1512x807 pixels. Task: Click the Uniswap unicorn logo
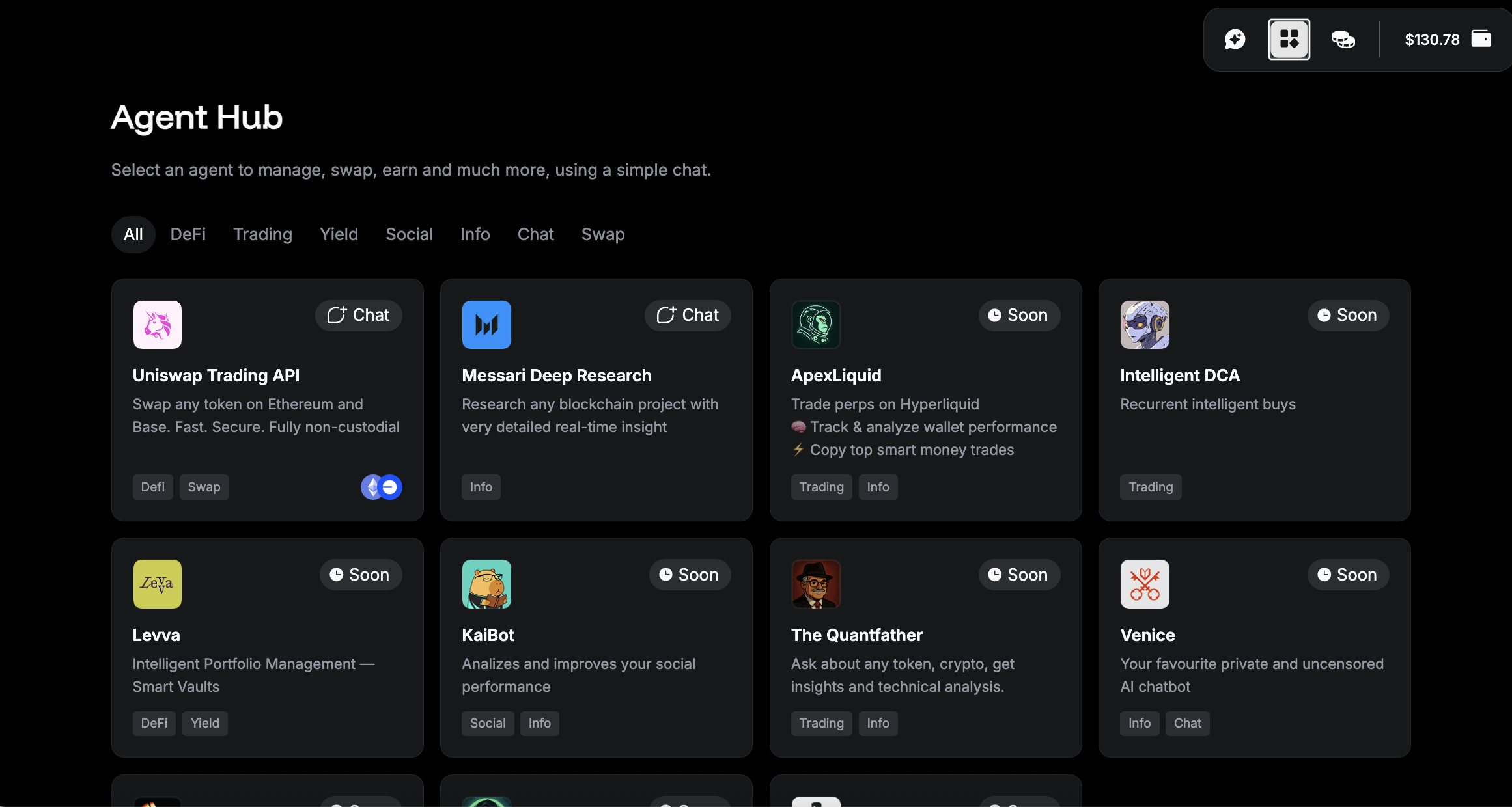tap(156, 324)
